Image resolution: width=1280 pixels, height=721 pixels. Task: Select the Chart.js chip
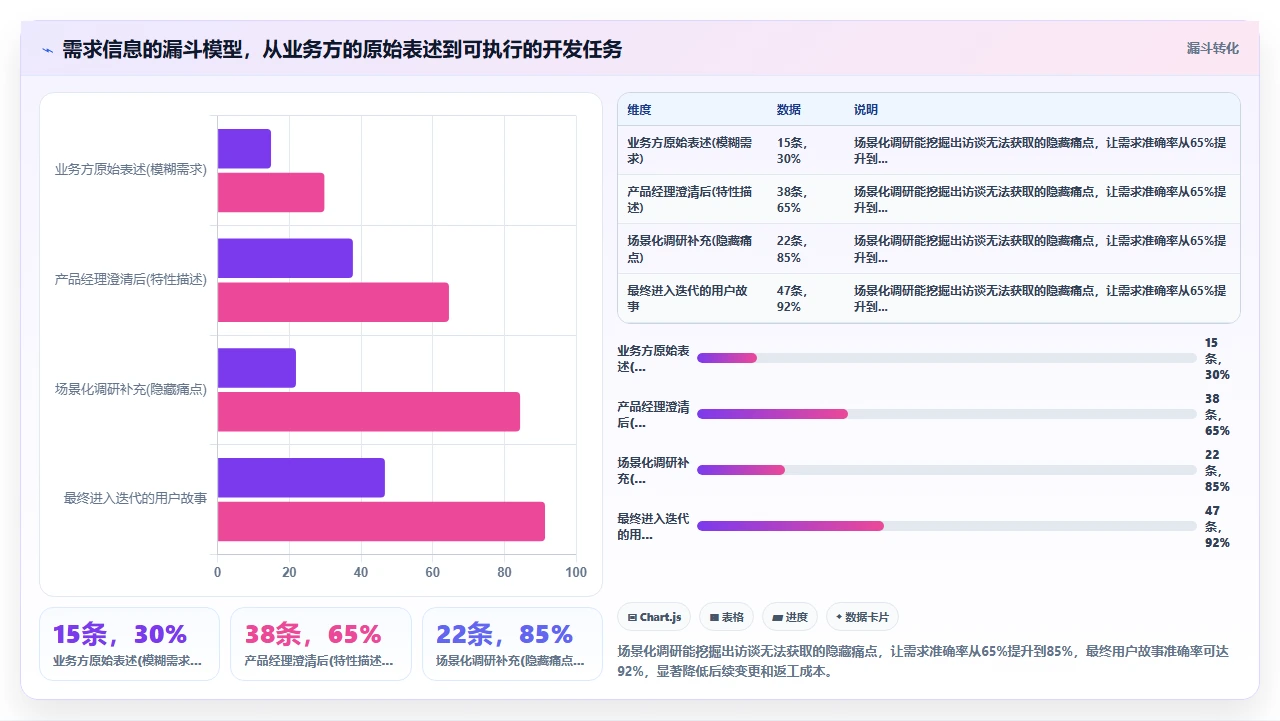point(654,617)
